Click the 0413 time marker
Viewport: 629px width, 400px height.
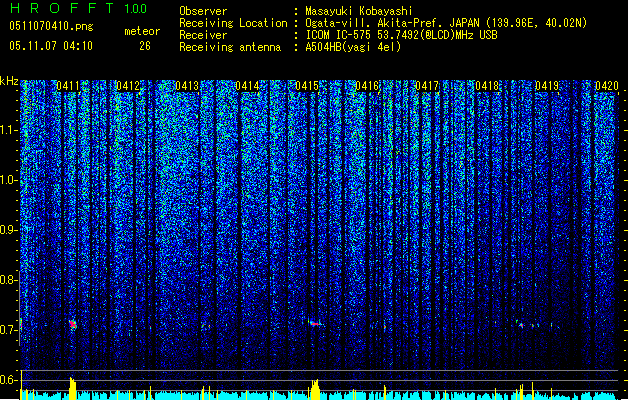click(187, 86)
